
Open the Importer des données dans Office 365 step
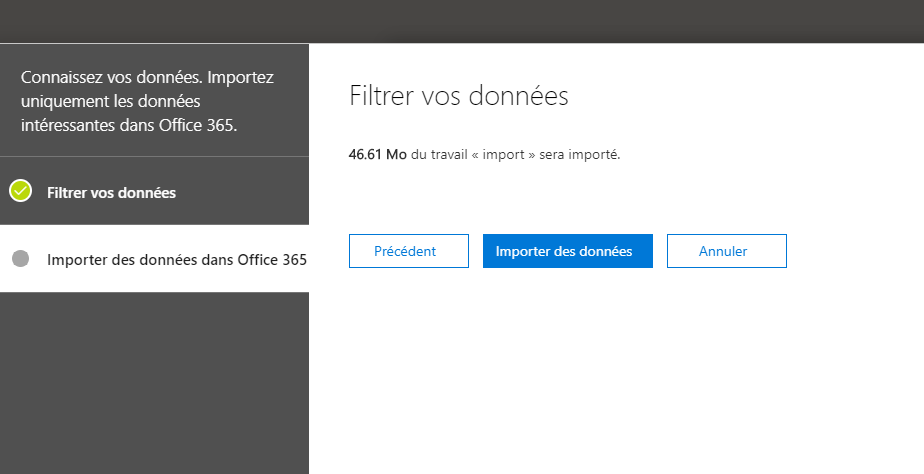pyautogui.click(x=154, y=259)
